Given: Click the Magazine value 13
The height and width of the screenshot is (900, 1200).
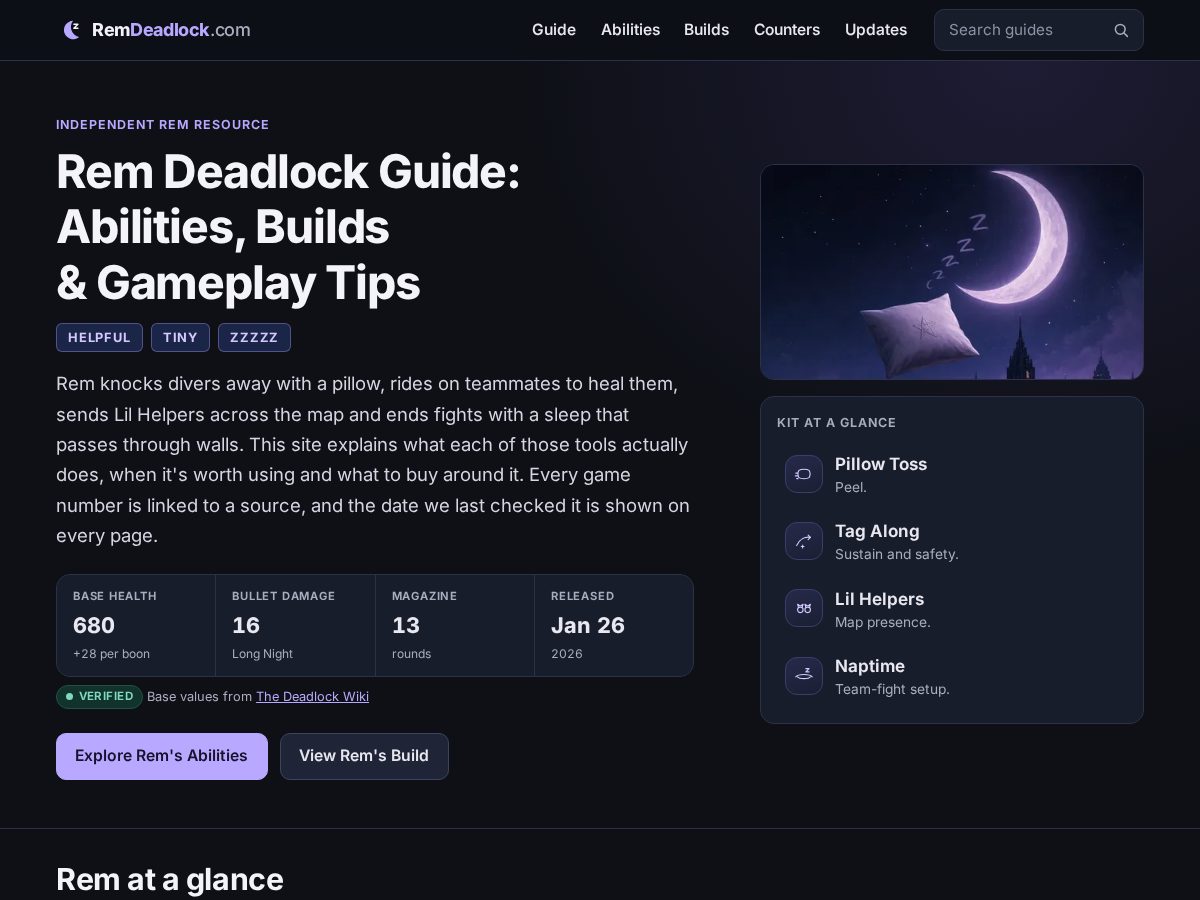Looking at the screenshot, I should coord(406,626).
